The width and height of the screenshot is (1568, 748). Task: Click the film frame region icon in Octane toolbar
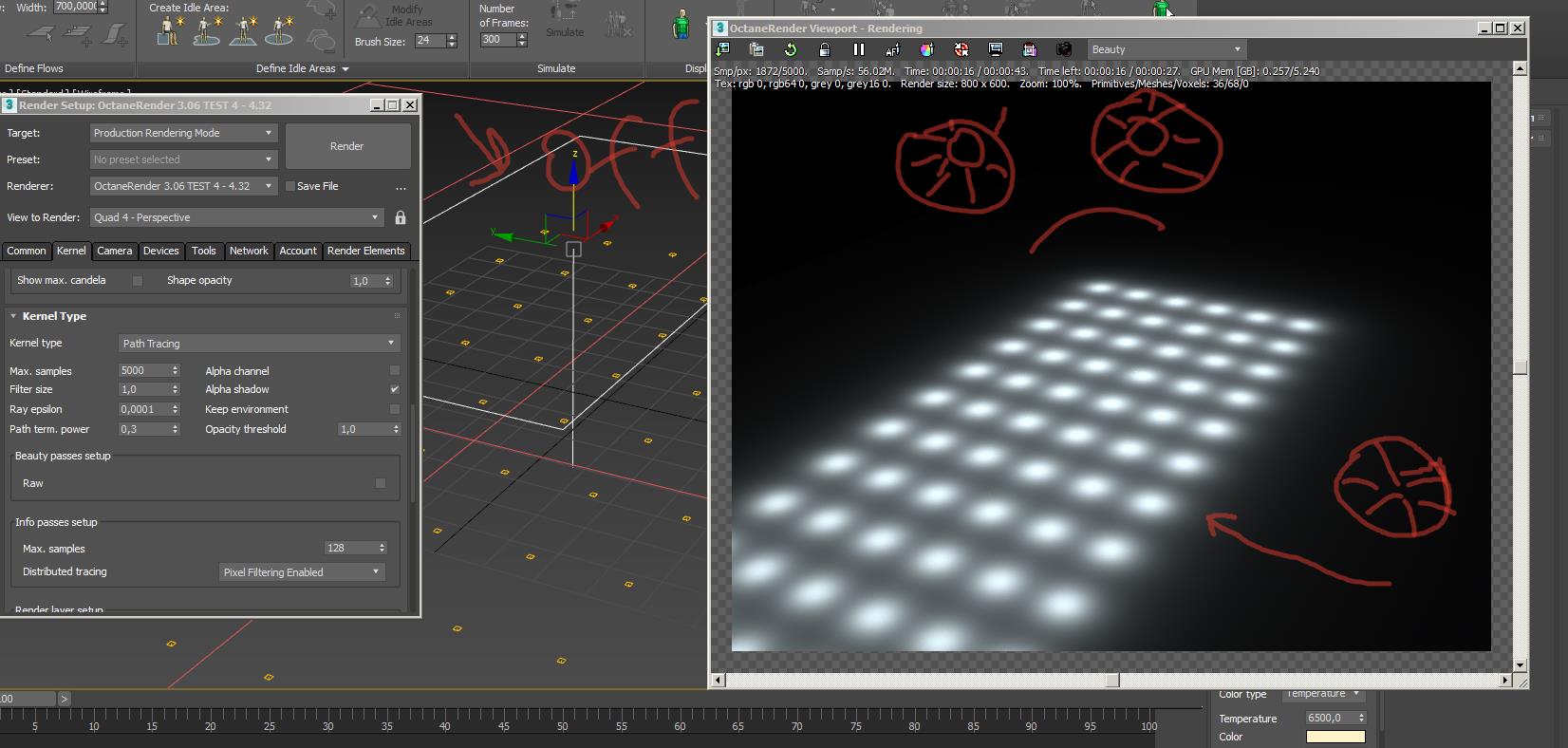point(1030,49)
